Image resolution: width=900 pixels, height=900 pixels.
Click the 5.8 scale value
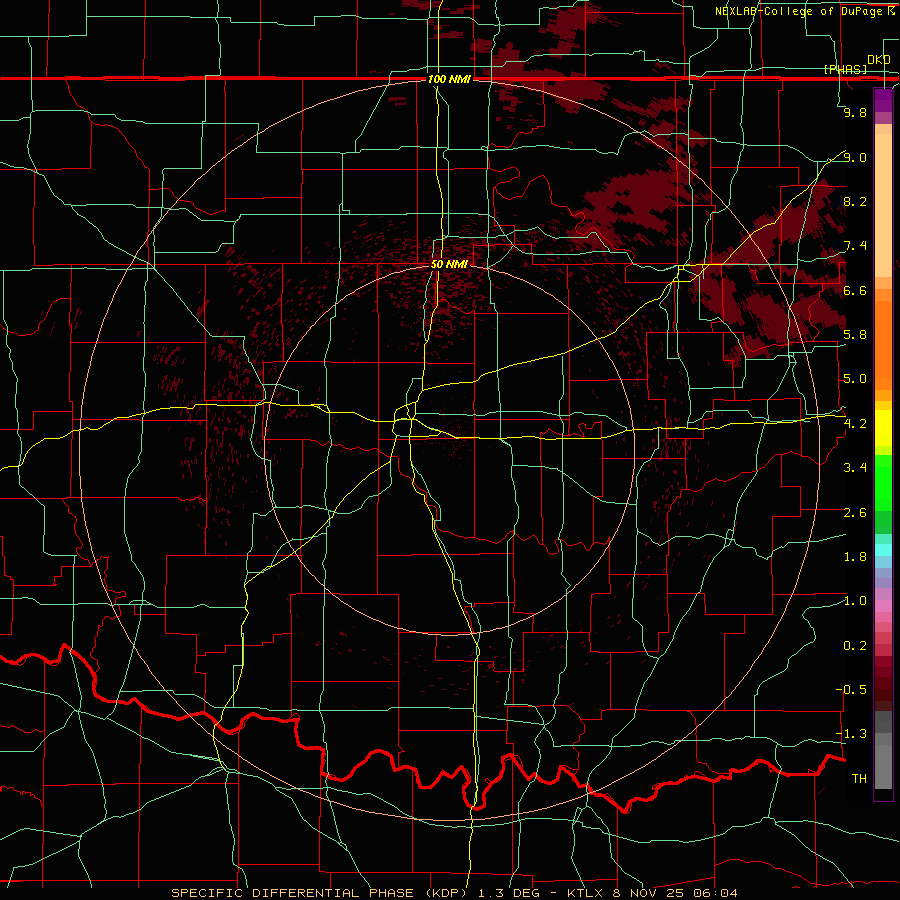[x=855, y=335]
